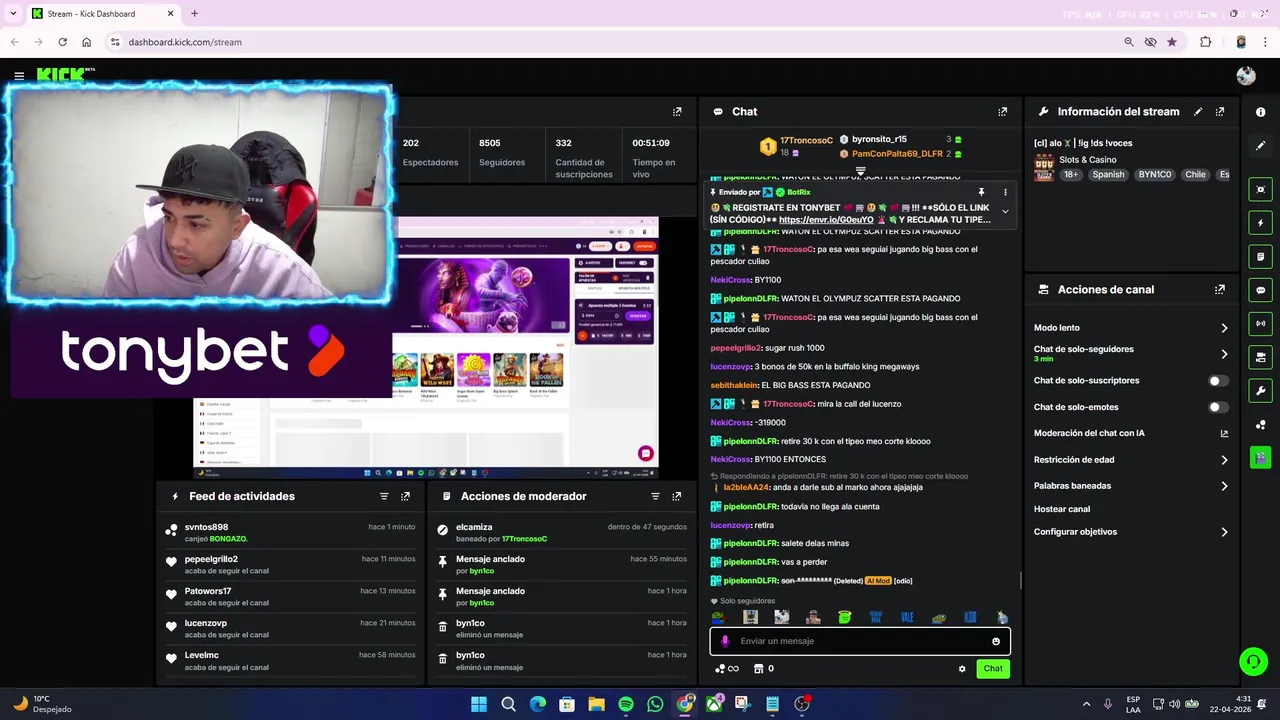Open the Kick hamburger menu

point(19,76)
